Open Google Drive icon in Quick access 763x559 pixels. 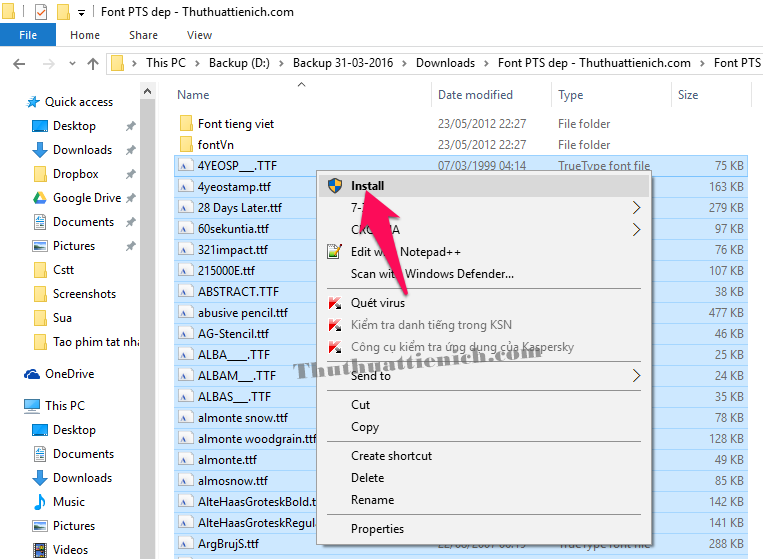coord(40,198)
